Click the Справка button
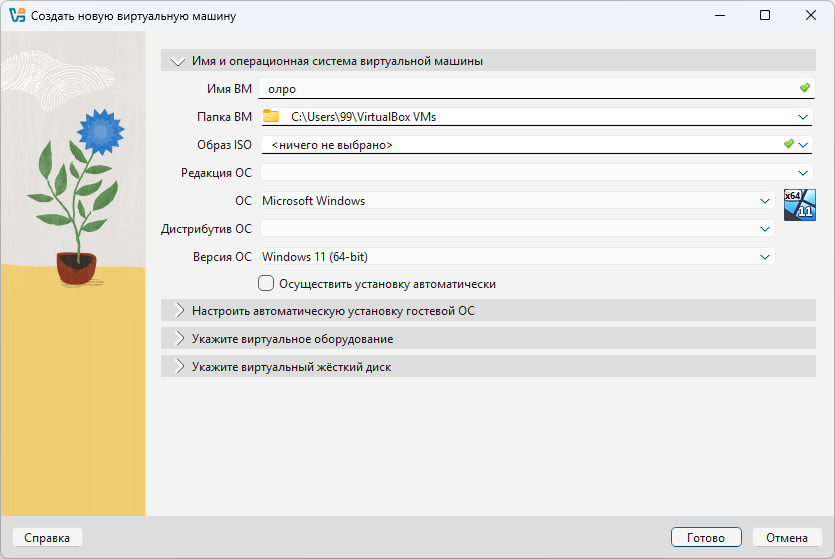 coord(47,538)
